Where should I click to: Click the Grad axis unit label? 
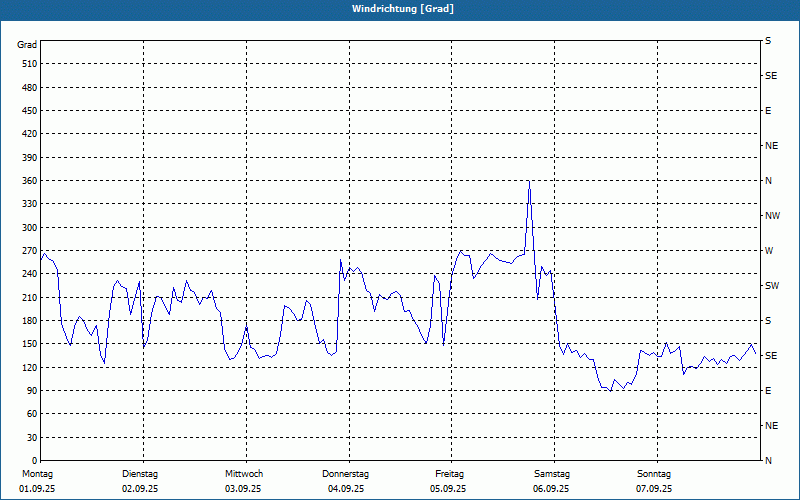[x=27, y=45]
